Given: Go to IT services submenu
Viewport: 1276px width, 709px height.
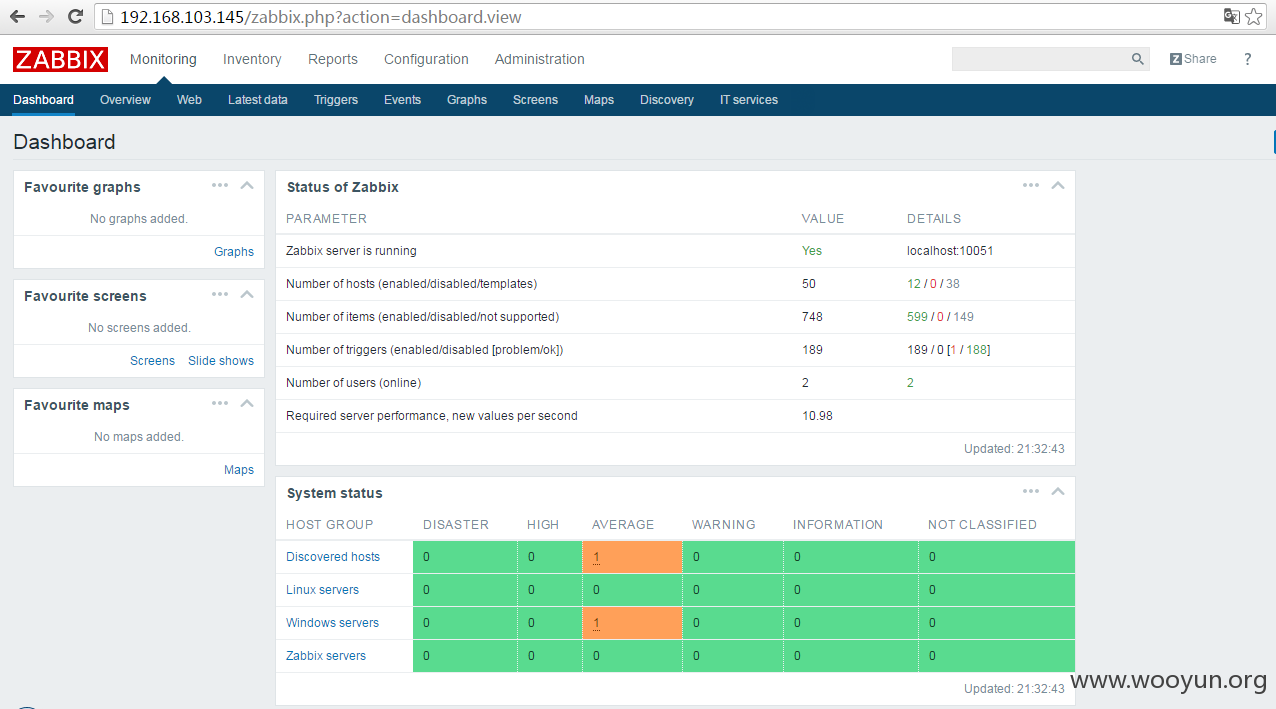Looking at the screenshot, I should pyautogui.click(x=749, y=100).
